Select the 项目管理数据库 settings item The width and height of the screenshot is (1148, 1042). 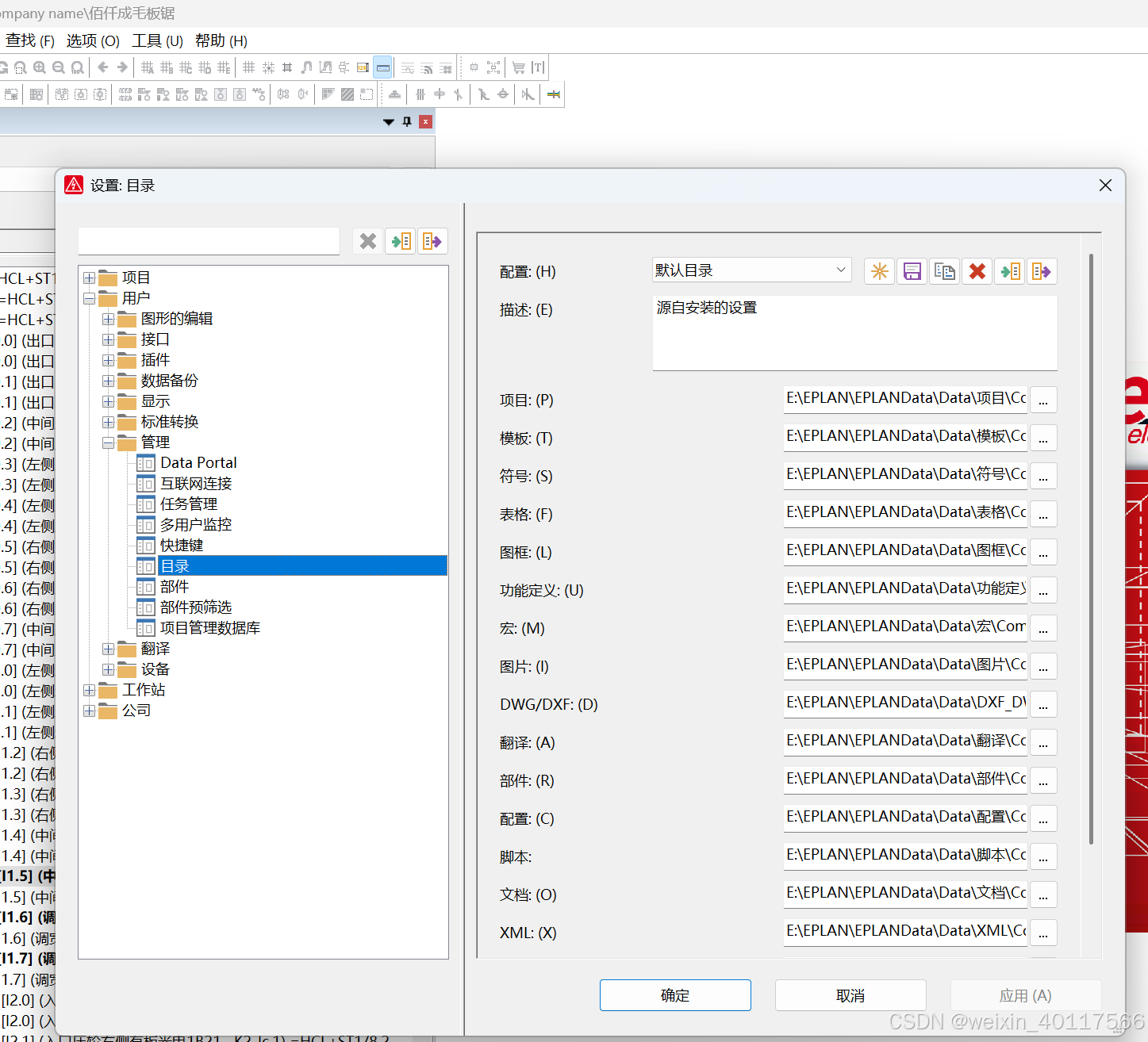(x=210, y=628)
